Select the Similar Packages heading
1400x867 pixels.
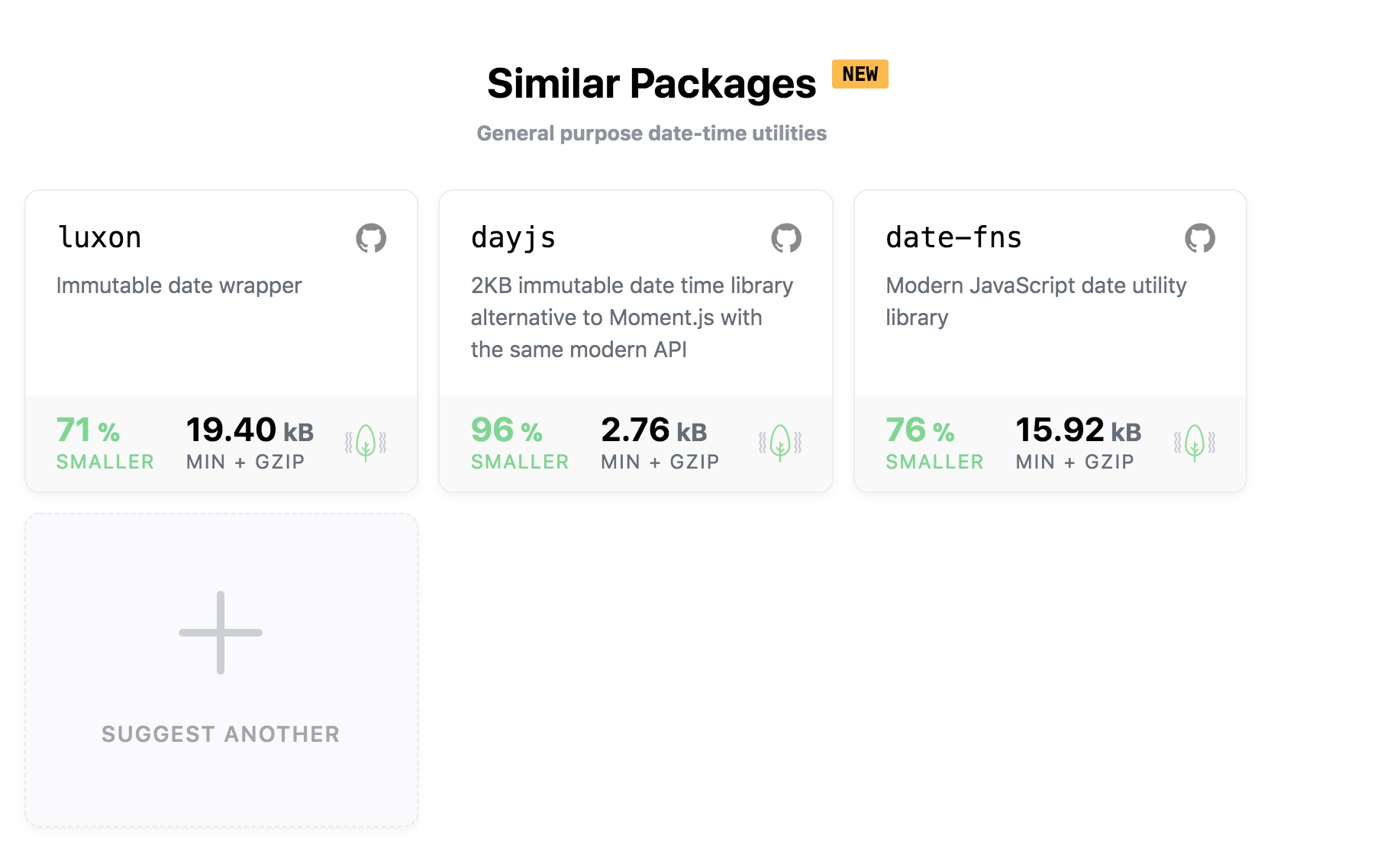(652, 83)
